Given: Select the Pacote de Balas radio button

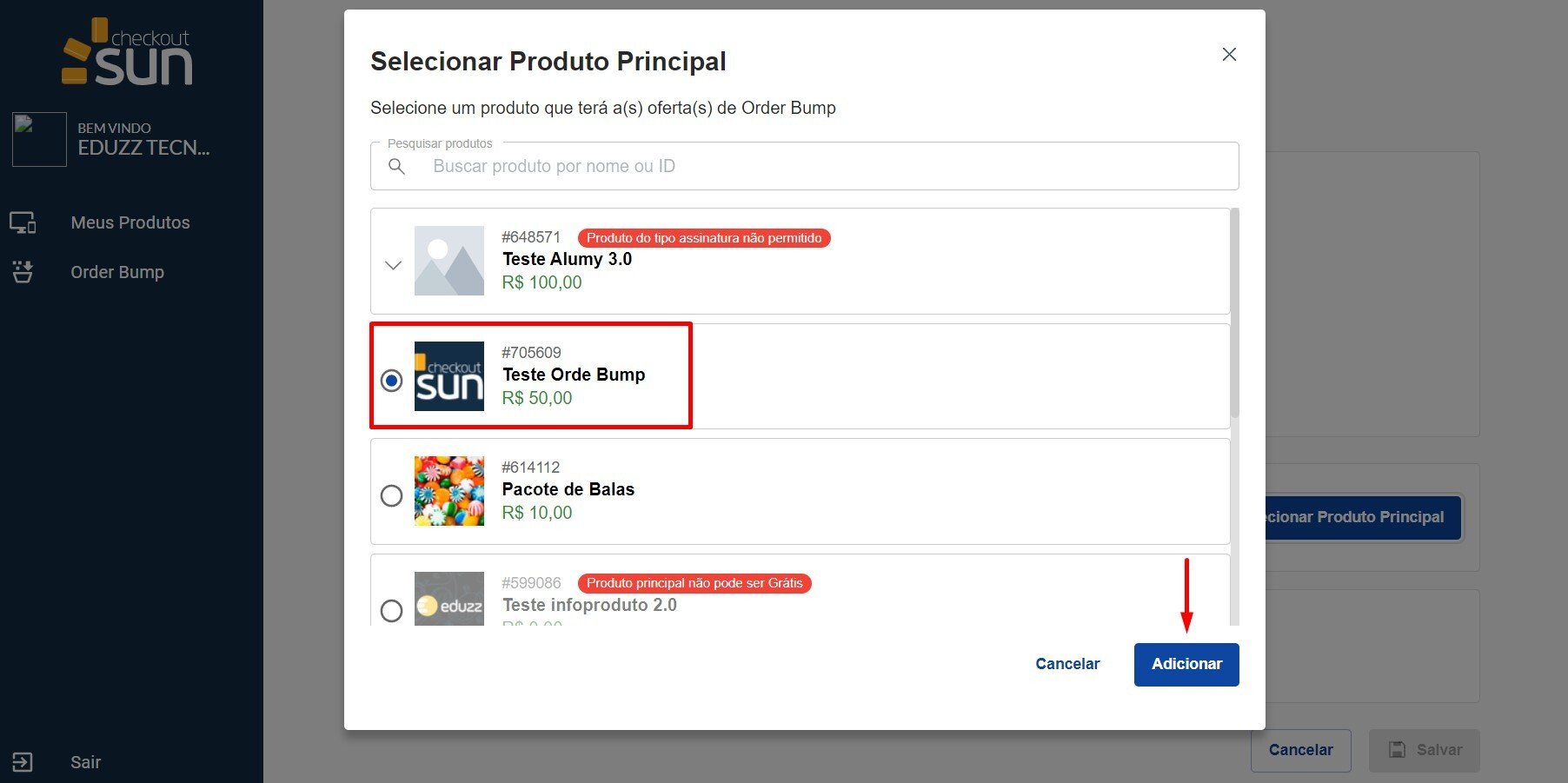Looking at the screenshot, I should click(x=392, y=495).
